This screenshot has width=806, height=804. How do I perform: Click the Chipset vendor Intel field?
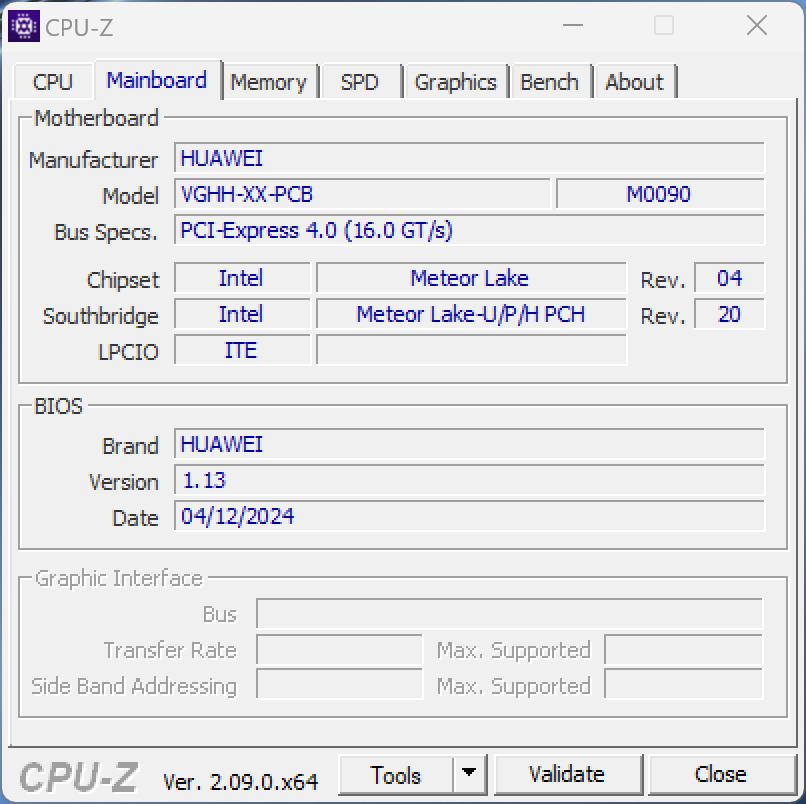pos(242,278)
